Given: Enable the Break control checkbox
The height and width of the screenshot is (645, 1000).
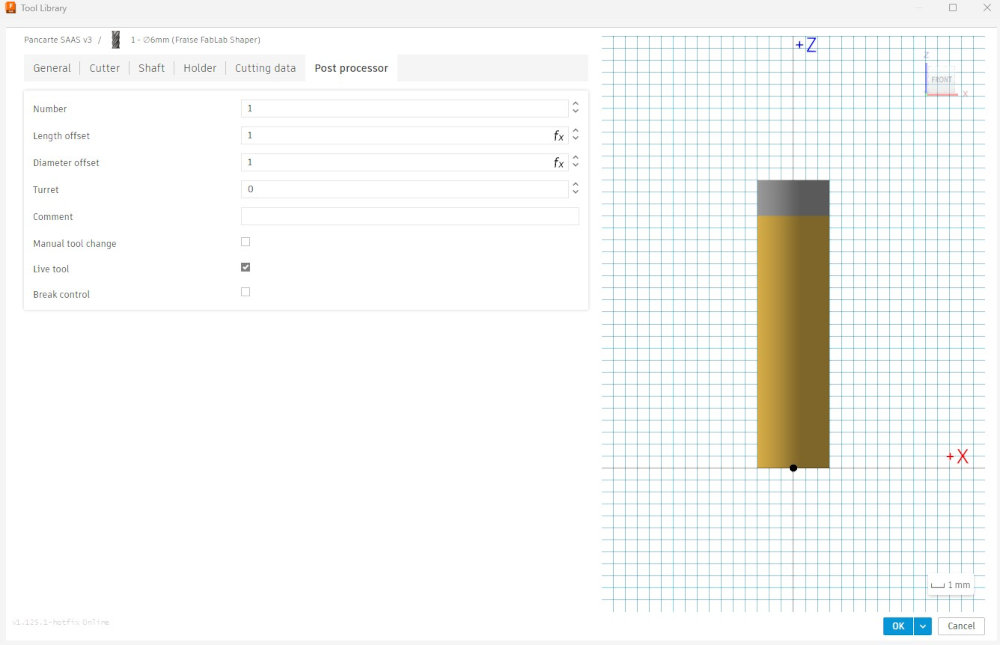Looking at the screenshot, I should (x=246, y=292).
